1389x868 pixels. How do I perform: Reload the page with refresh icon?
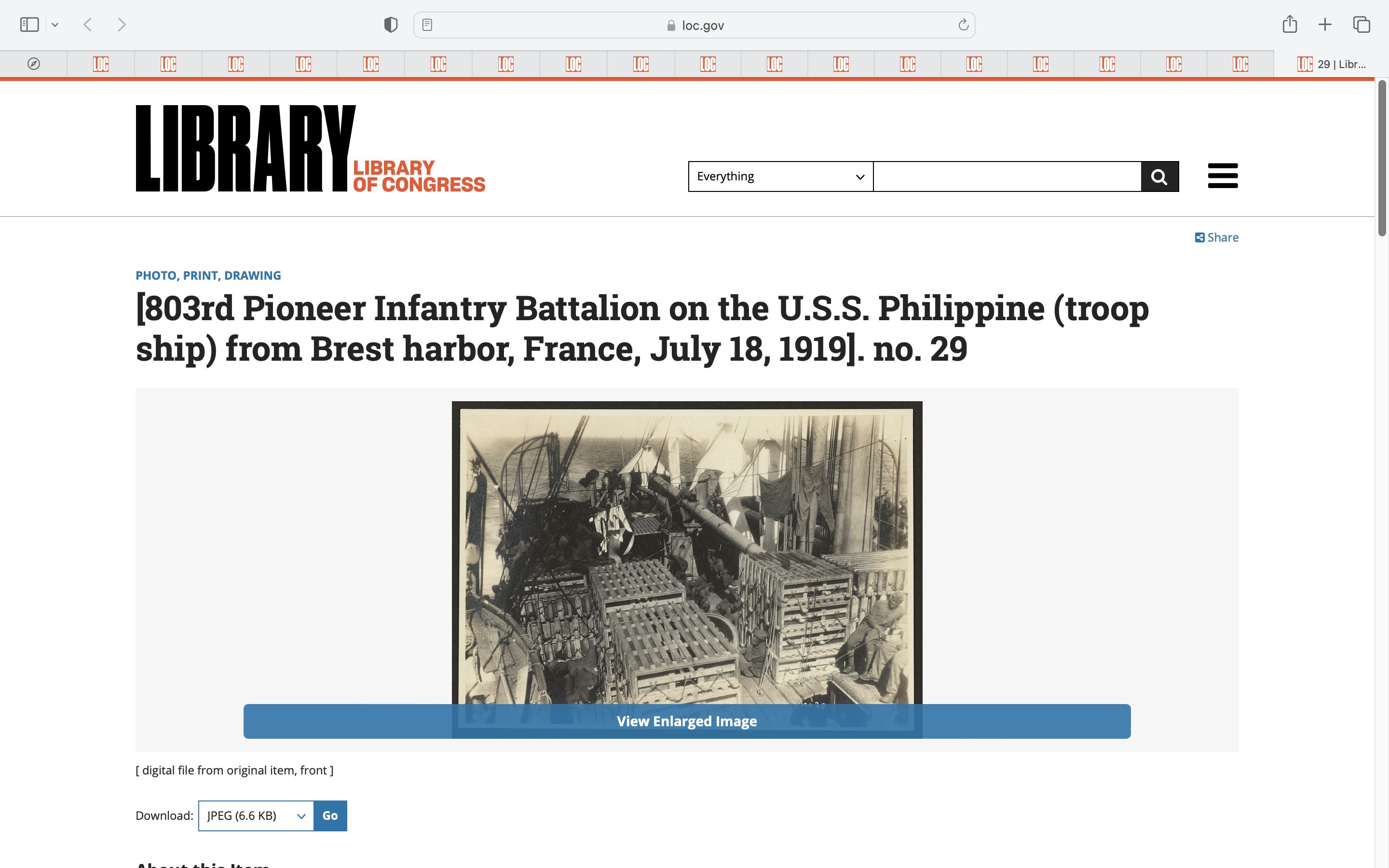963,25
